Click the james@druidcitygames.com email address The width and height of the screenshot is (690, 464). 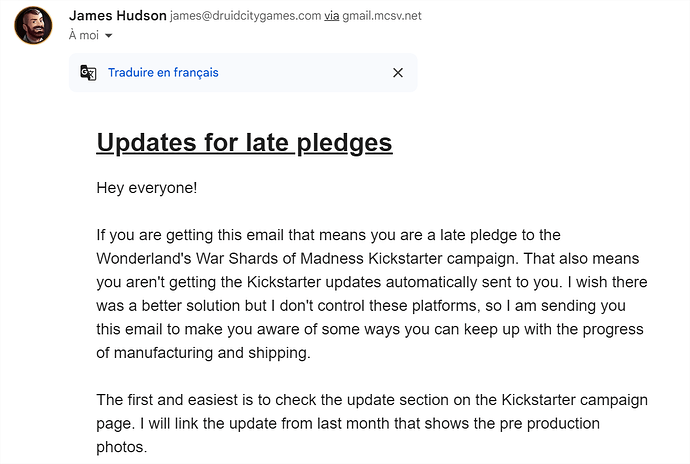tap(246, 16)
